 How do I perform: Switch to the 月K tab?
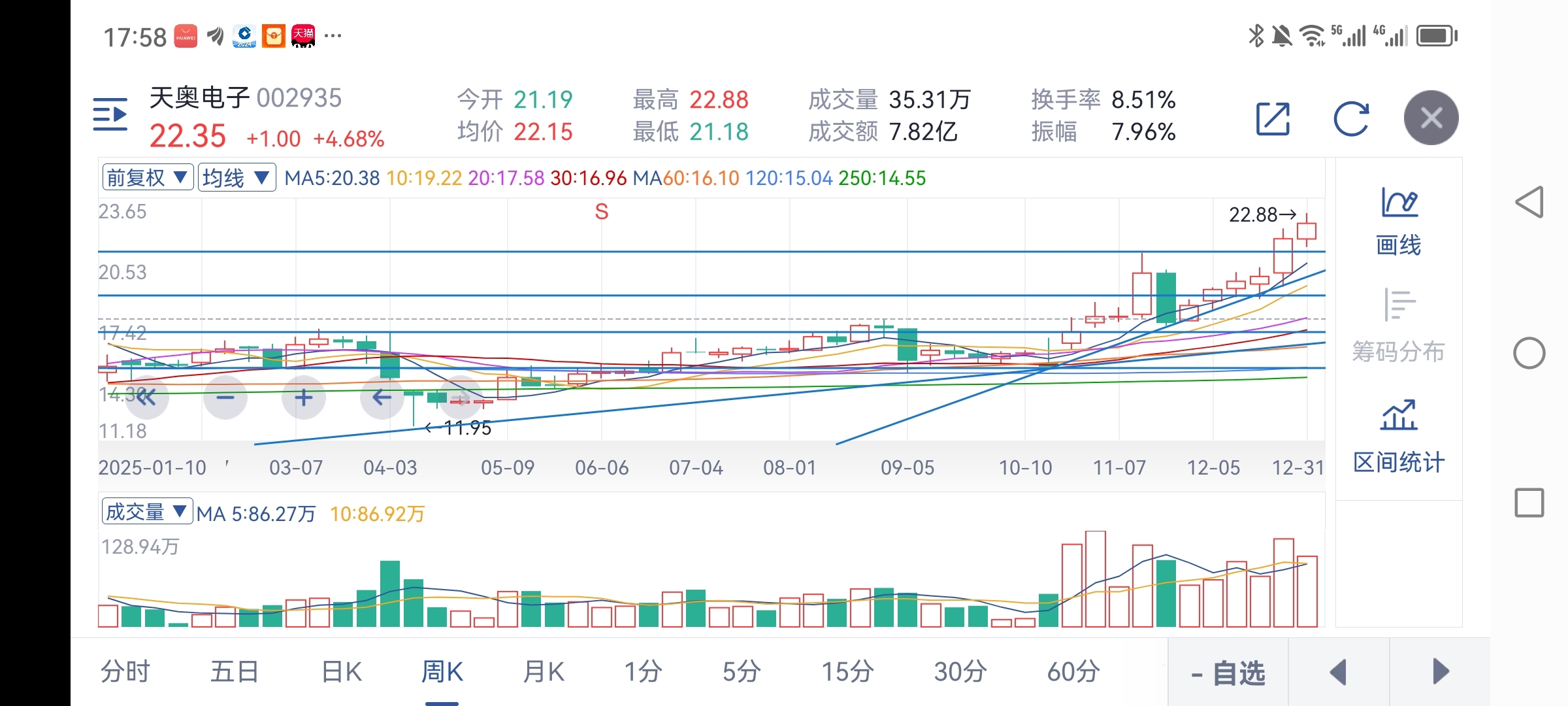(x=543, y=672)
